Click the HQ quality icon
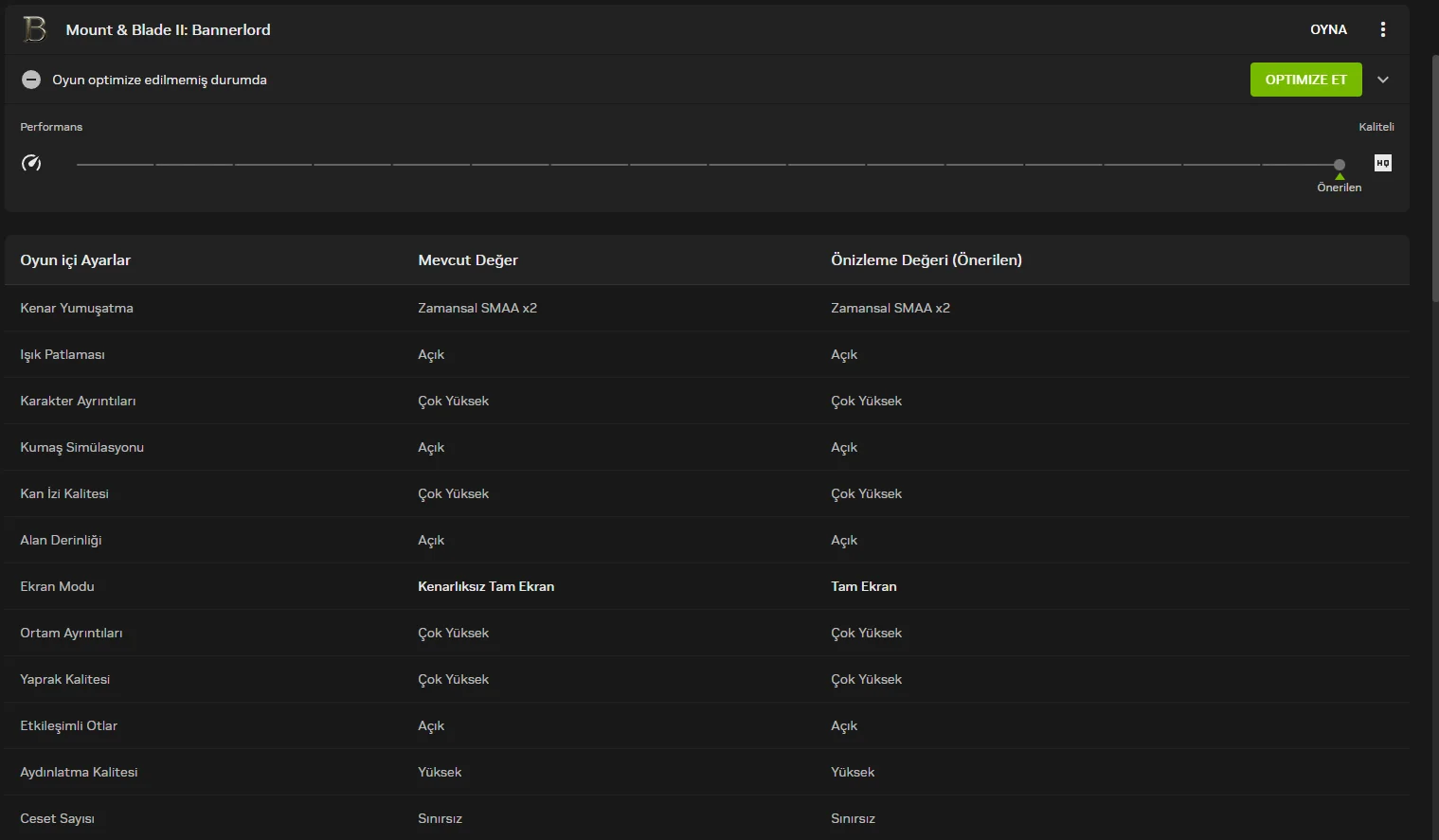Screen dimensions: 1439x840 pos(1383,163)
